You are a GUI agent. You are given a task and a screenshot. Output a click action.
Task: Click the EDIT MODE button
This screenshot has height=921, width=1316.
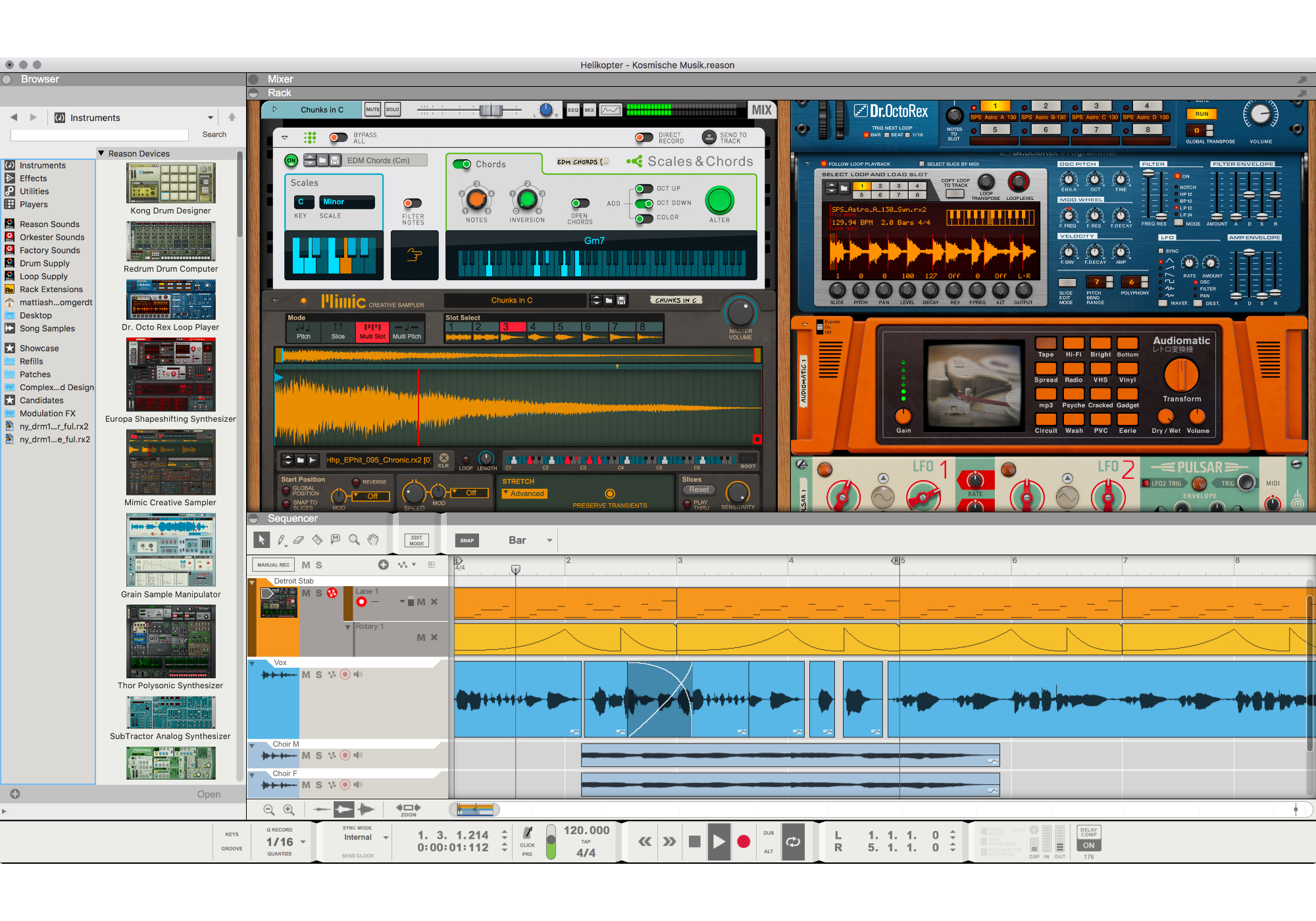point(417,540)
